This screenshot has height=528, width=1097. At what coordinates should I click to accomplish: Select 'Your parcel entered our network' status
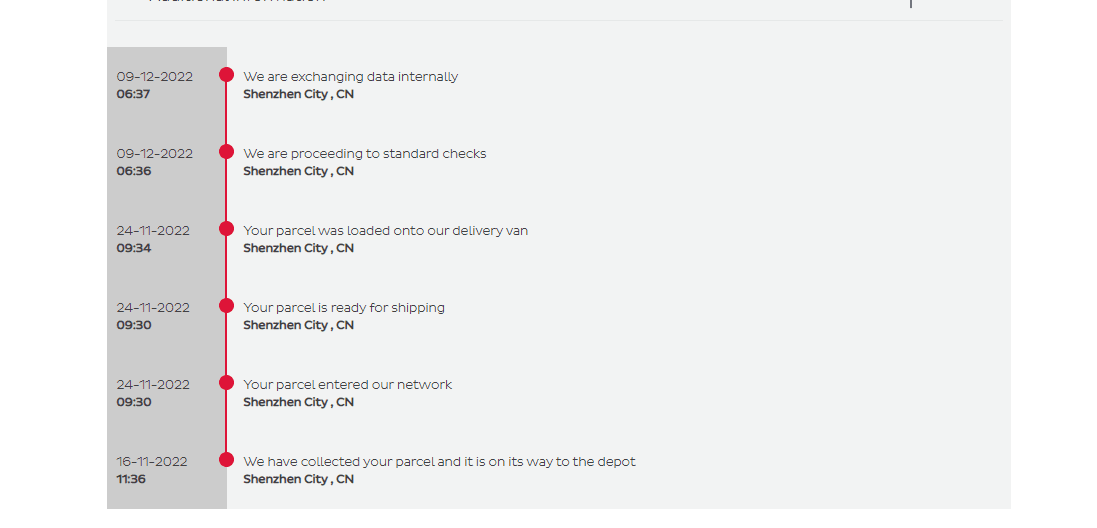(x=347, y=385)
